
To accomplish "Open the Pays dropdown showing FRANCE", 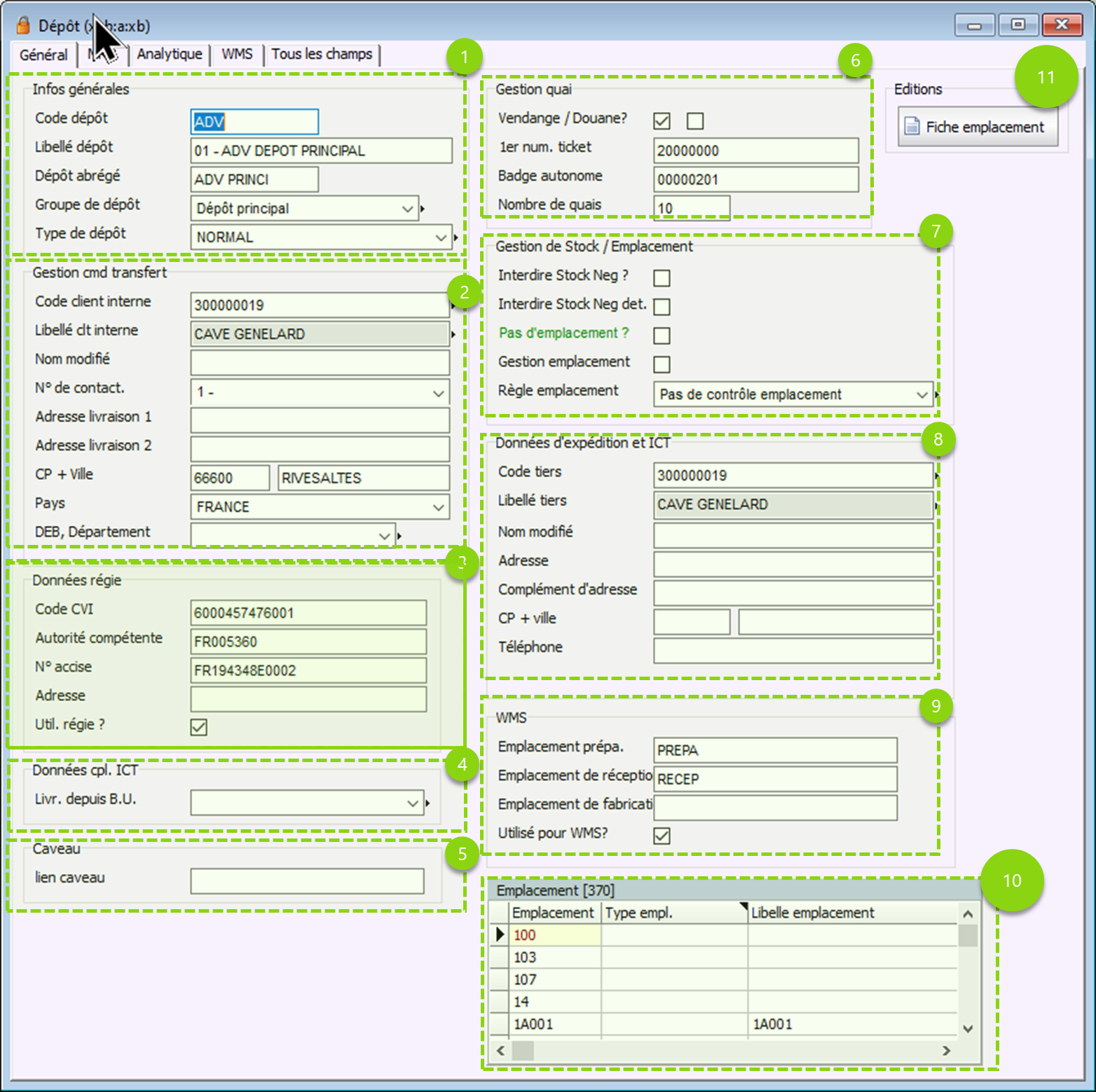I will (438, 507).
